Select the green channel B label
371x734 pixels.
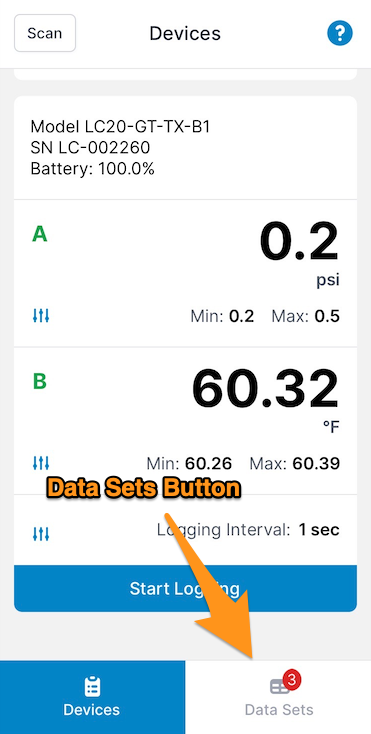(x=40, y=382)
